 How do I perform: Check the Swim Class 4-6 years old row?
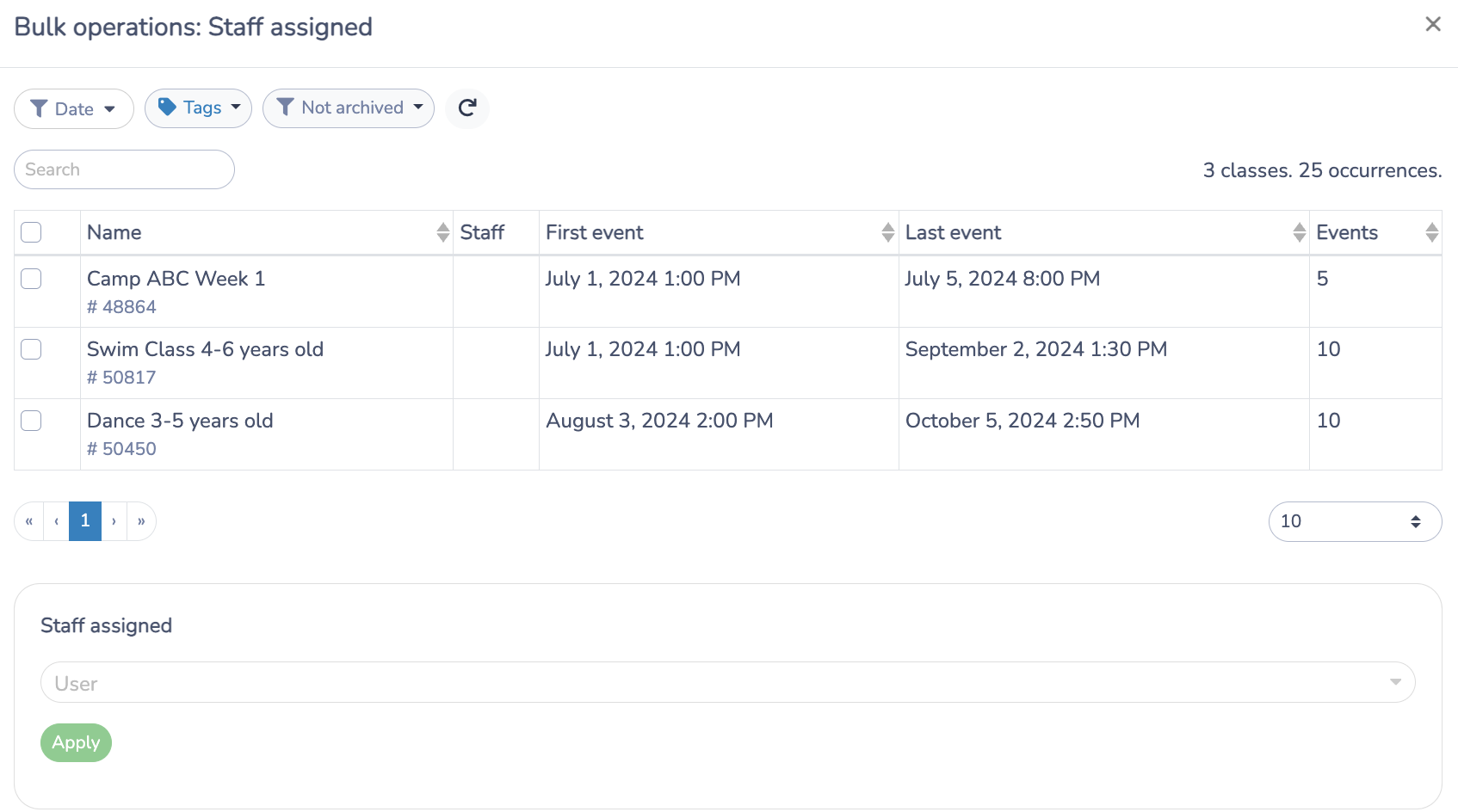pos(31,349)
